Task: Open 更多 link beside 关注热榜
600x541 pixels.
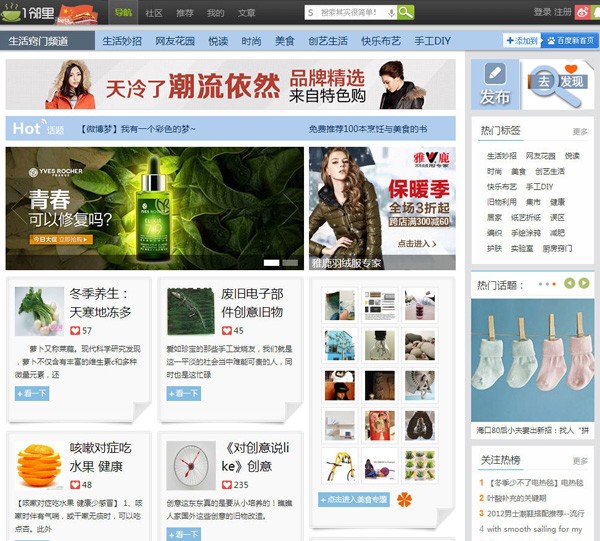Action: pos(580,461)
